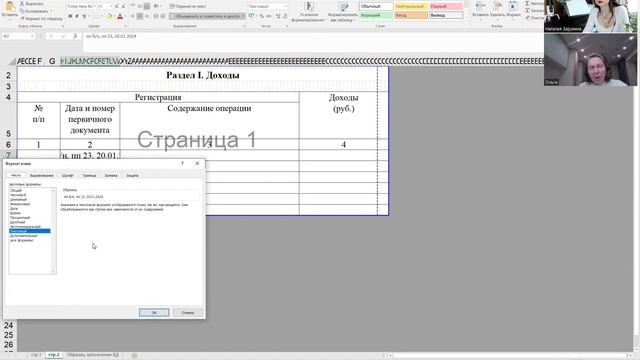
Task: Apply the Обычный cell style
Action: [376, 7]
